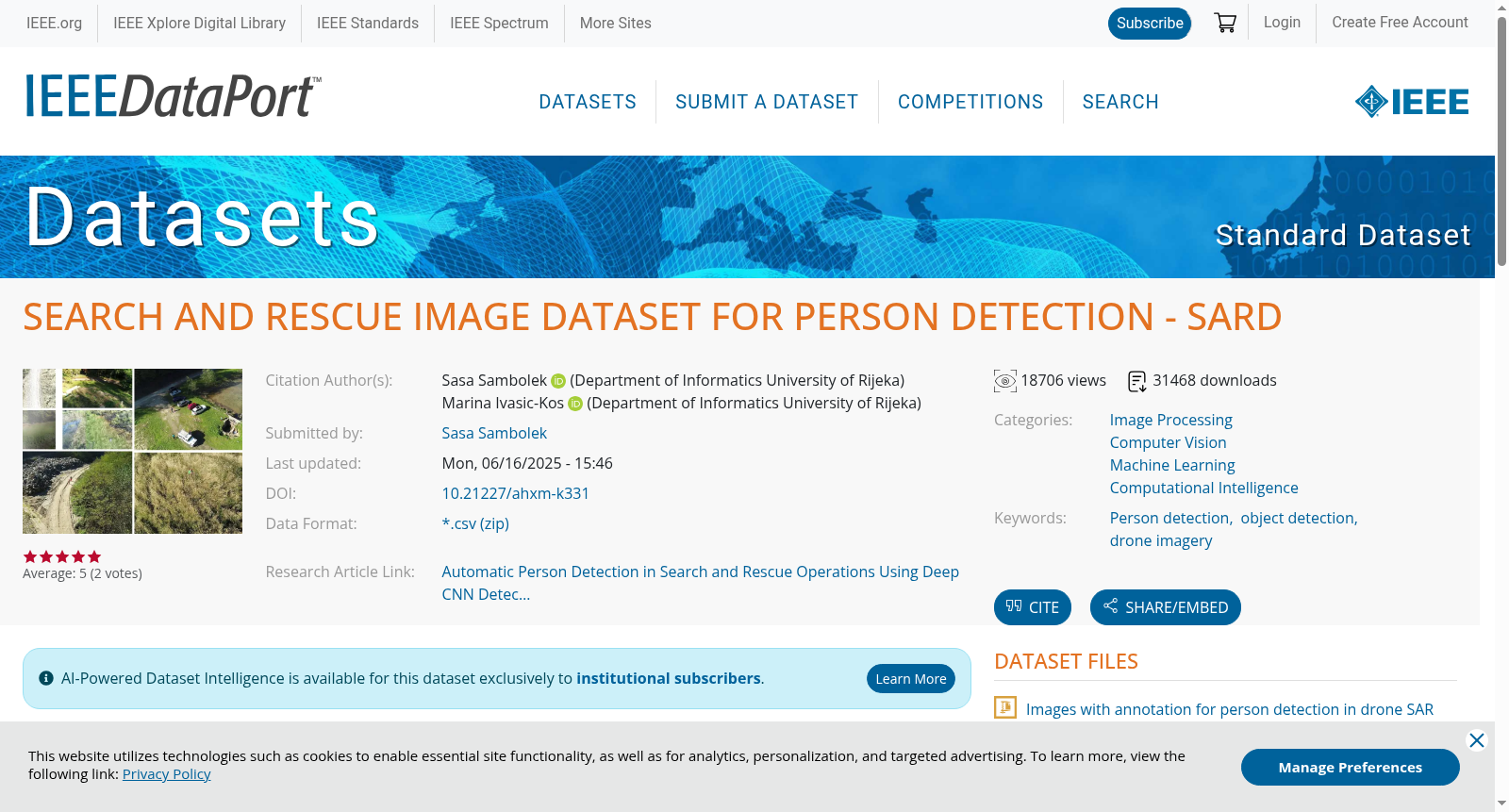This screenshot has width=1509, height=812.
Task: Open the Privacy Policy link
Action: coord(167,773)
